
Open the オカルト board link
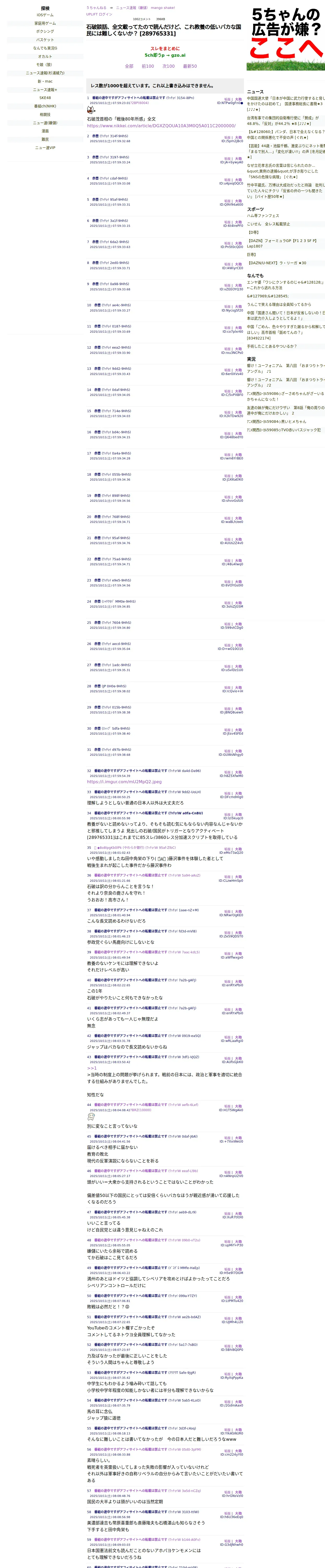click(45, 57)
